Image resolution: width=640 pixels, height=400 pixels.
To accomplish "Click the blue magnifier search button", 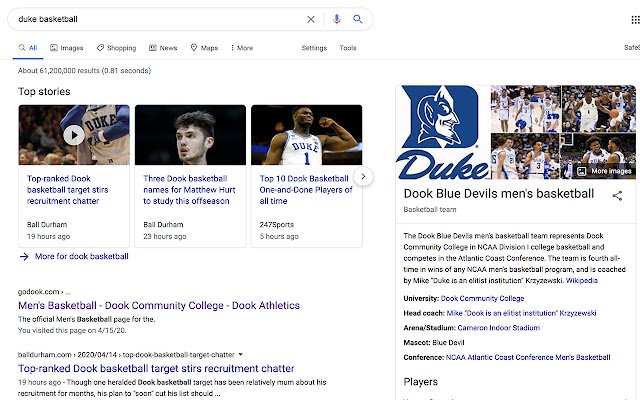I will [358, 19].
